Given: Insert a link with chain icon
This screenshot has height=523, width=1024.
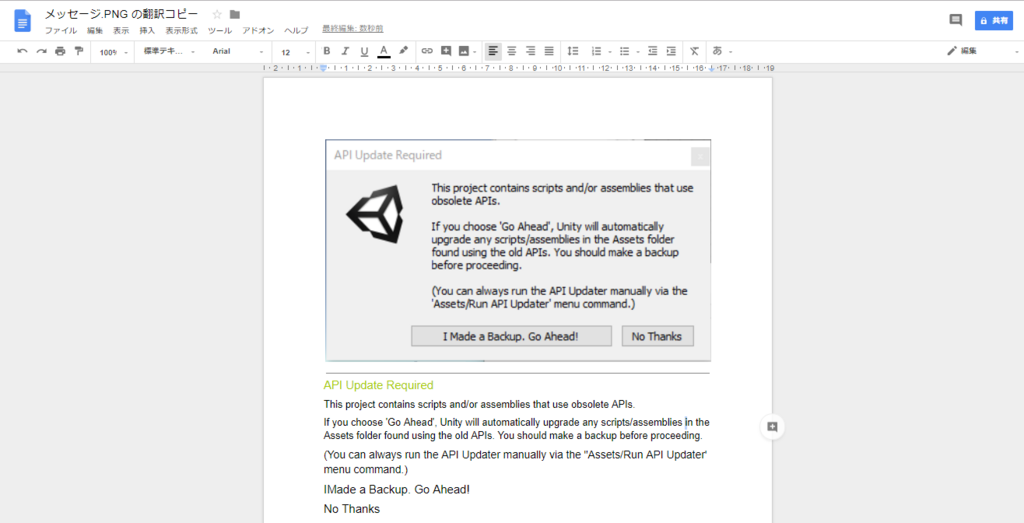Looking at the screenshot, I should tap(427, 51).
